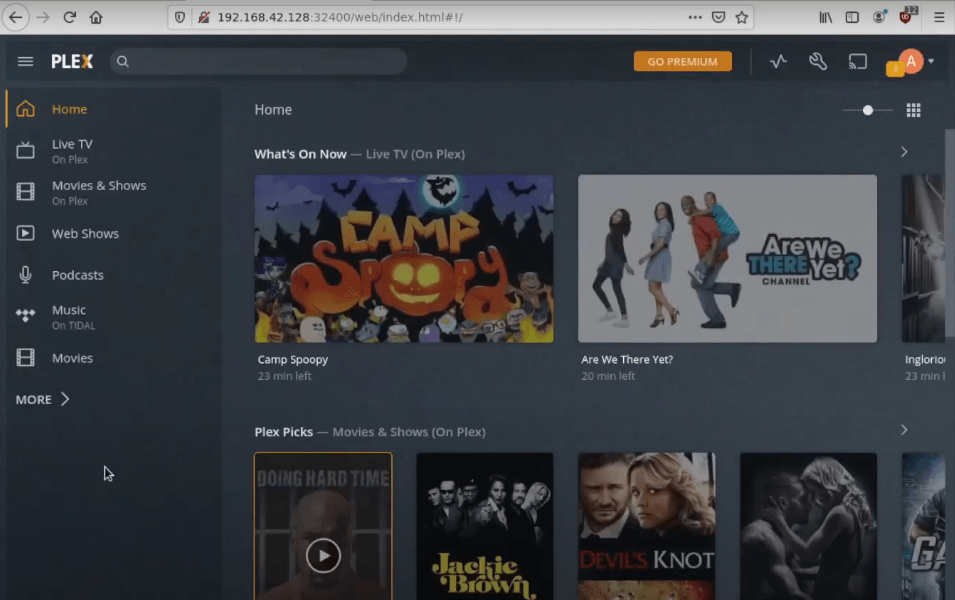
Task: Open the Cast player icon
Action: pyautogui.click(x=858, y=62)
